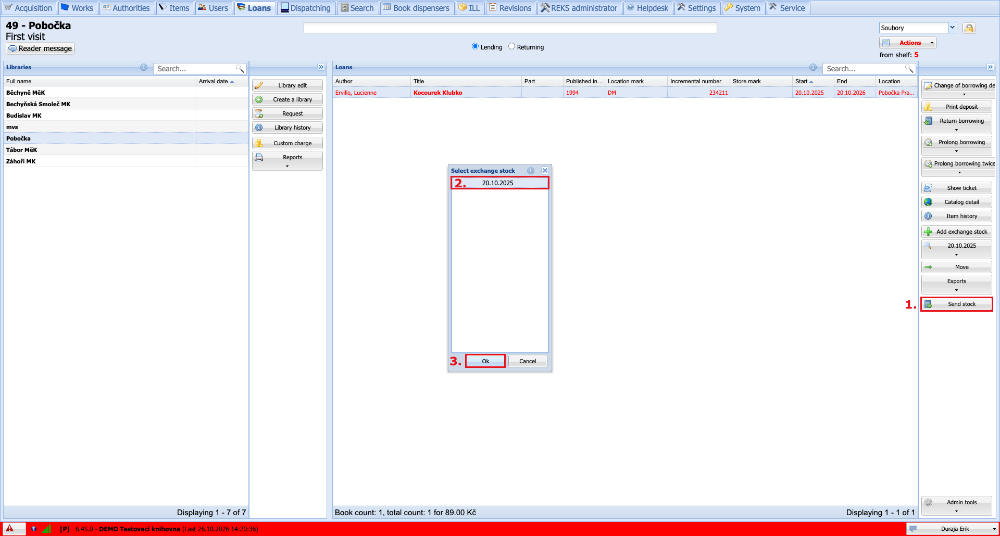1000x536 pixels.
Task: Open the REKS administrator tab
Action: (578, 8)
